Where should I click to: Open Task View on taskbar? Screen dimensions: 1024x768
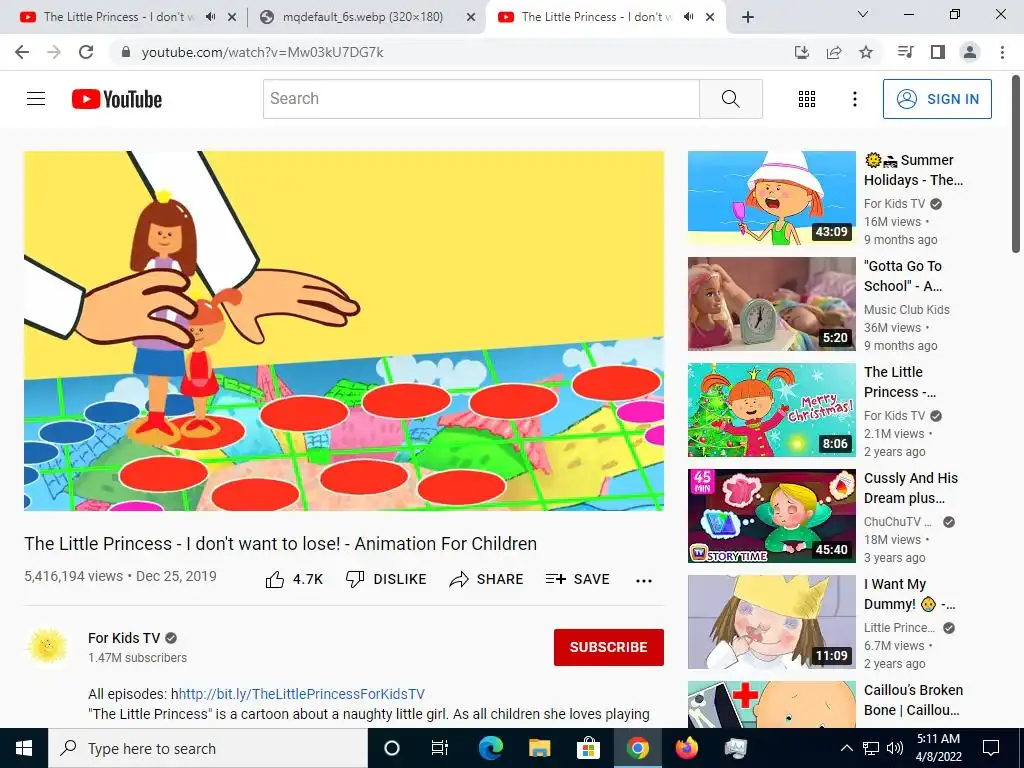[440, 748]
